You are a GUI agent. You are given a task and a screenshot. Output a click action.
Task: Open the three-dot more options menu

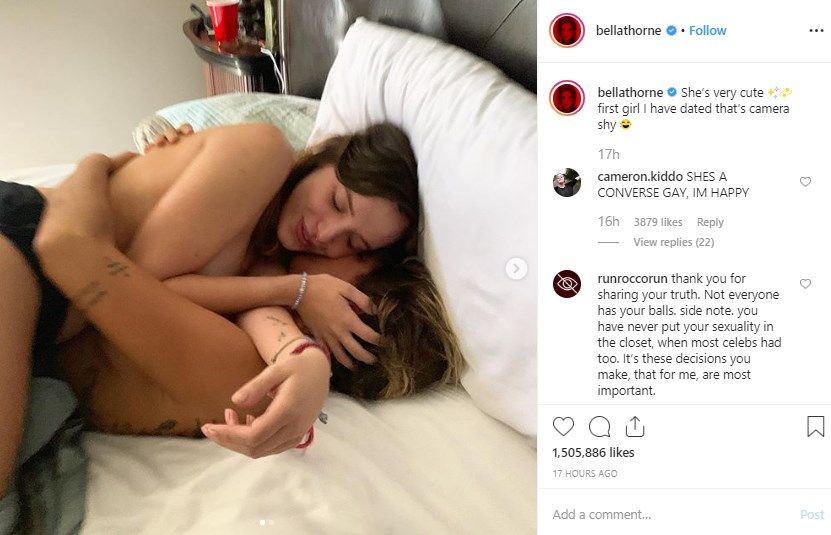point(816,31)
